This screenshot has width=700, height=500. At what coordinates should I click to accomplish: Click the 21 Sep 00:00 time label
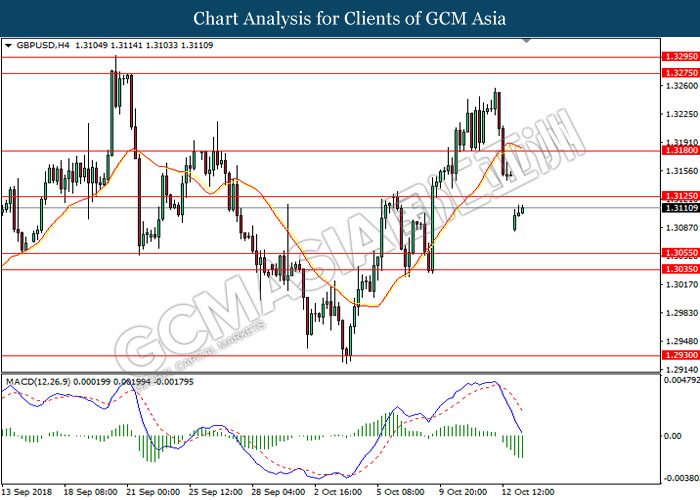[154, 492]
